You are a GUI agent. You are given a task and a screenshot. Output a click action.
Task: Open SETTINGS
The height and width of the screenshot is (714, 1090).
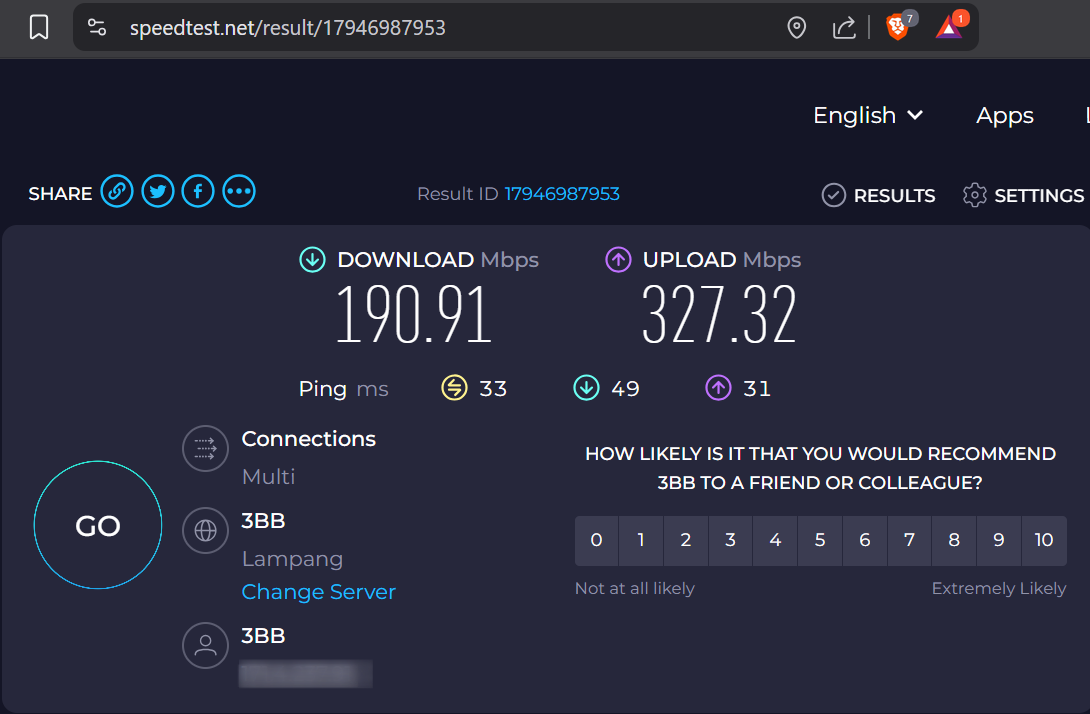1039,196
